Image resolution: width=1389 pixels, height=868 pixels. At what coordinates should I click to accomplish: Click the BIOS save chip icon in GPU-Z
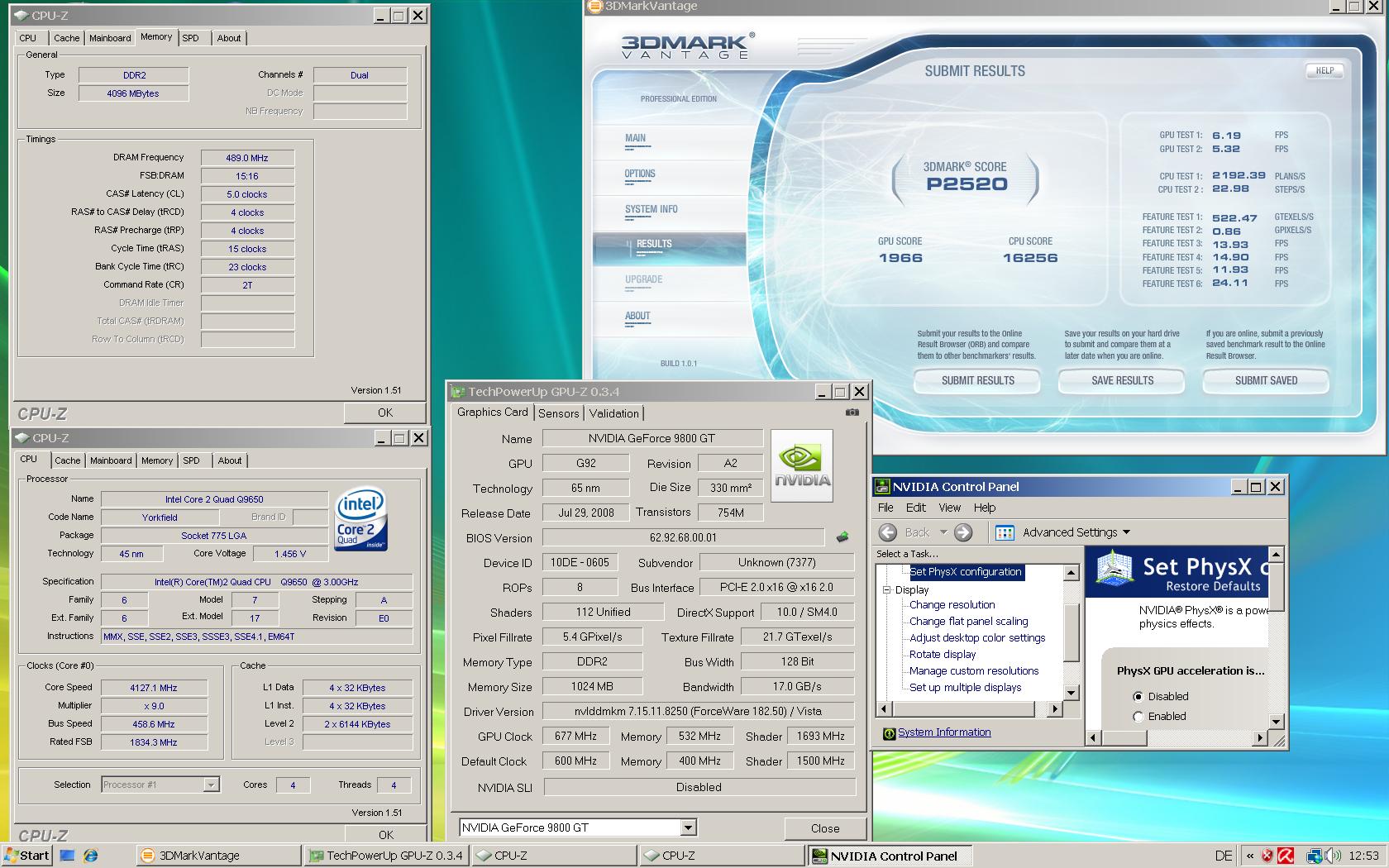pyautogui.click(x=842, y=537)
